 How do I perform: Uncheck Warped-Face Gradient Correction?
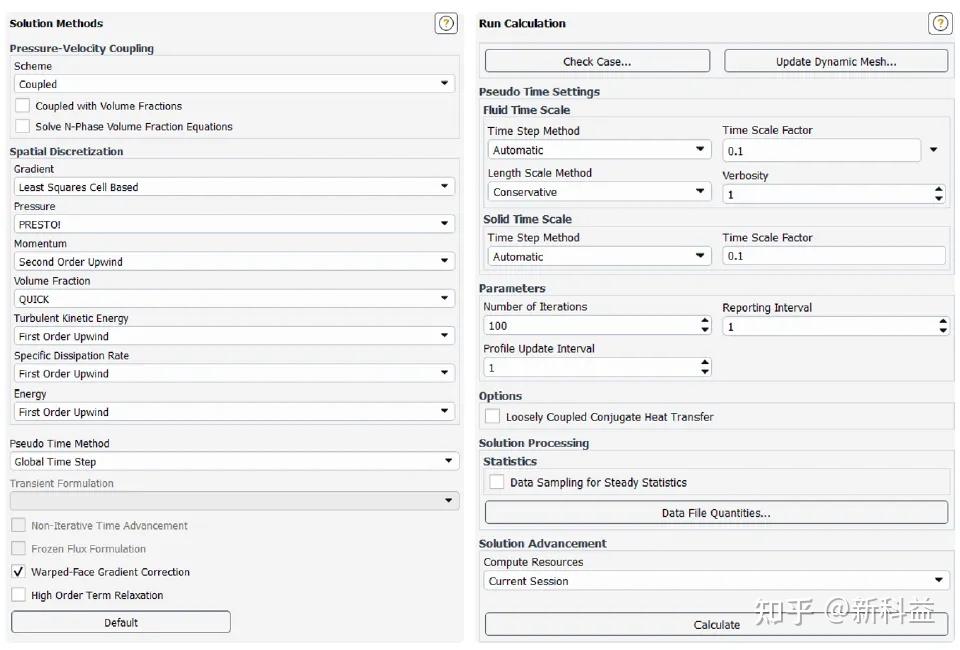(19, 572)
